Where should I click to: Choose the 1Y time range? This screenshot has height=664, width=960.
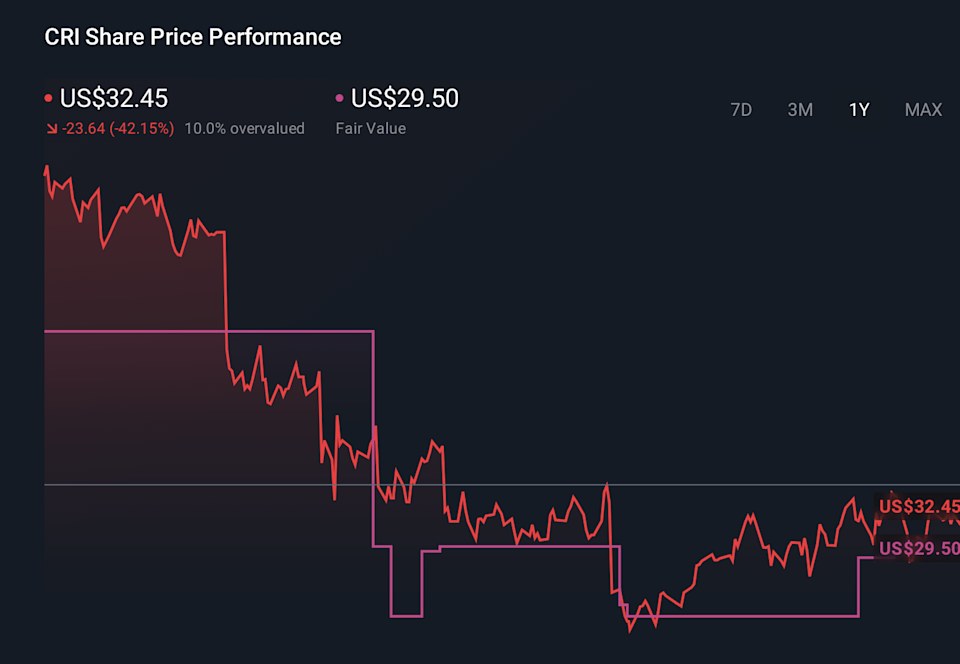pyautogui.click(x=859, y=110)
